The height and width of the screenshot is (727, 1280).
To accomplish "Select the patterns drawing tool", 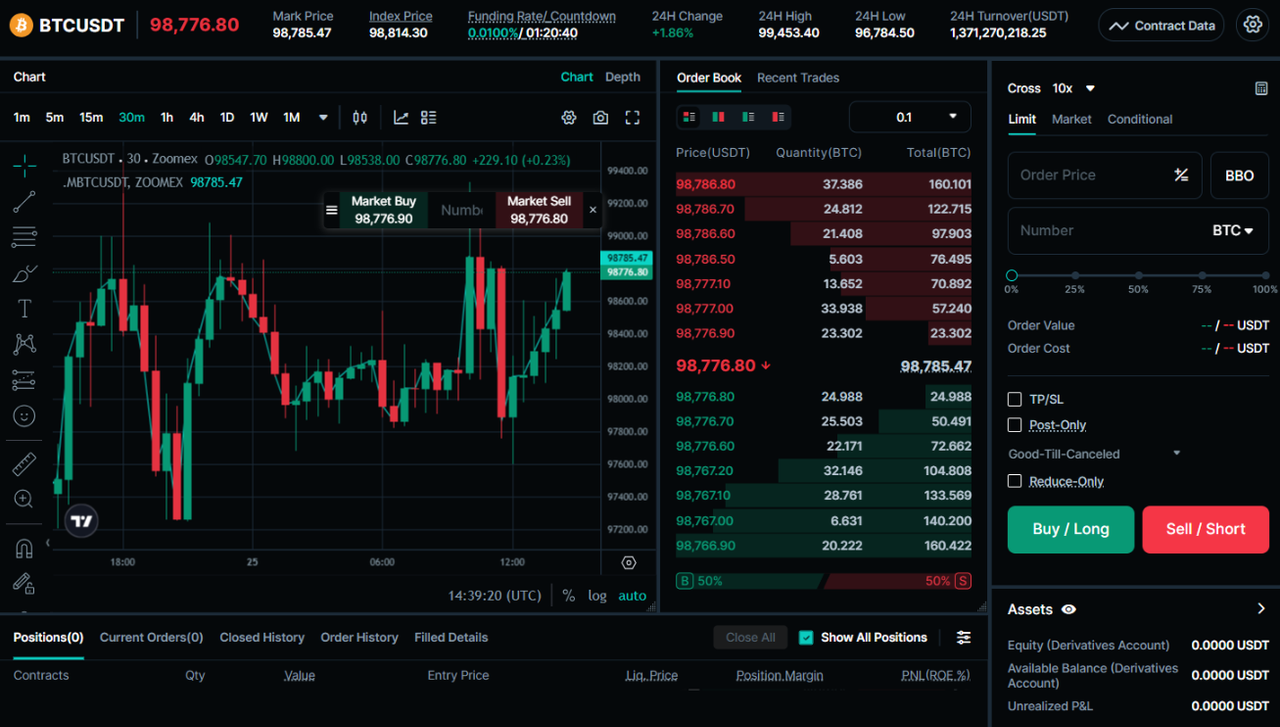I will pyautogui.click(x=25, y=344).
